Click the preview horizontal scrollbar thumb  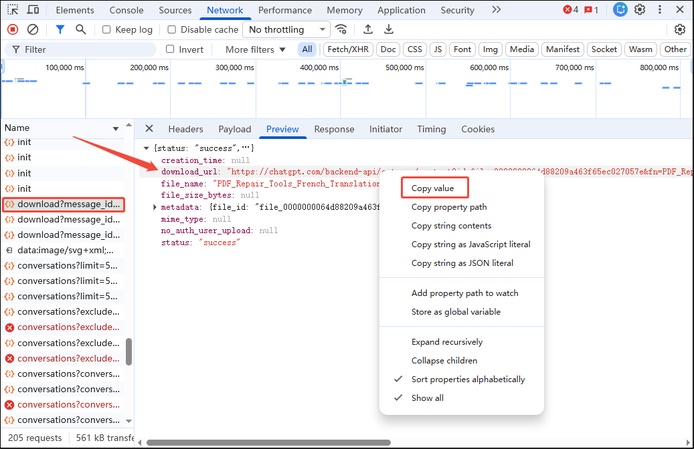pos(269,442)
